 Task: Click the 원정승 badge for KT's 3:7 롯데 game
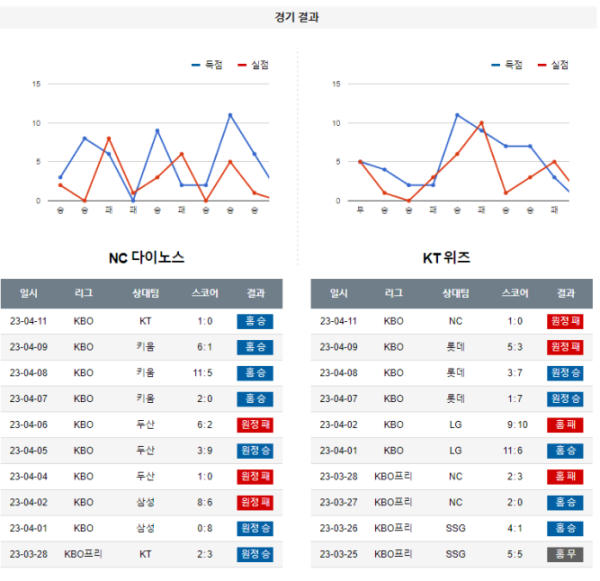[x=565, y=373]
